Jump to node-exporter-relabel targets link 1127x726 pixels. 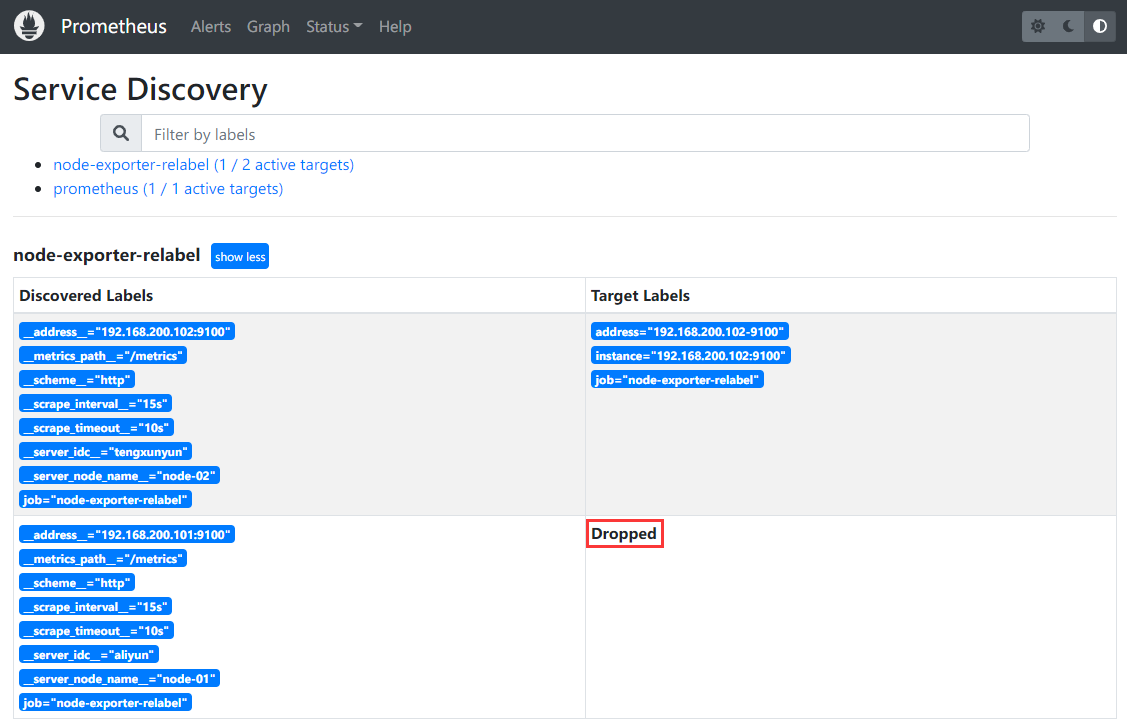203,165
